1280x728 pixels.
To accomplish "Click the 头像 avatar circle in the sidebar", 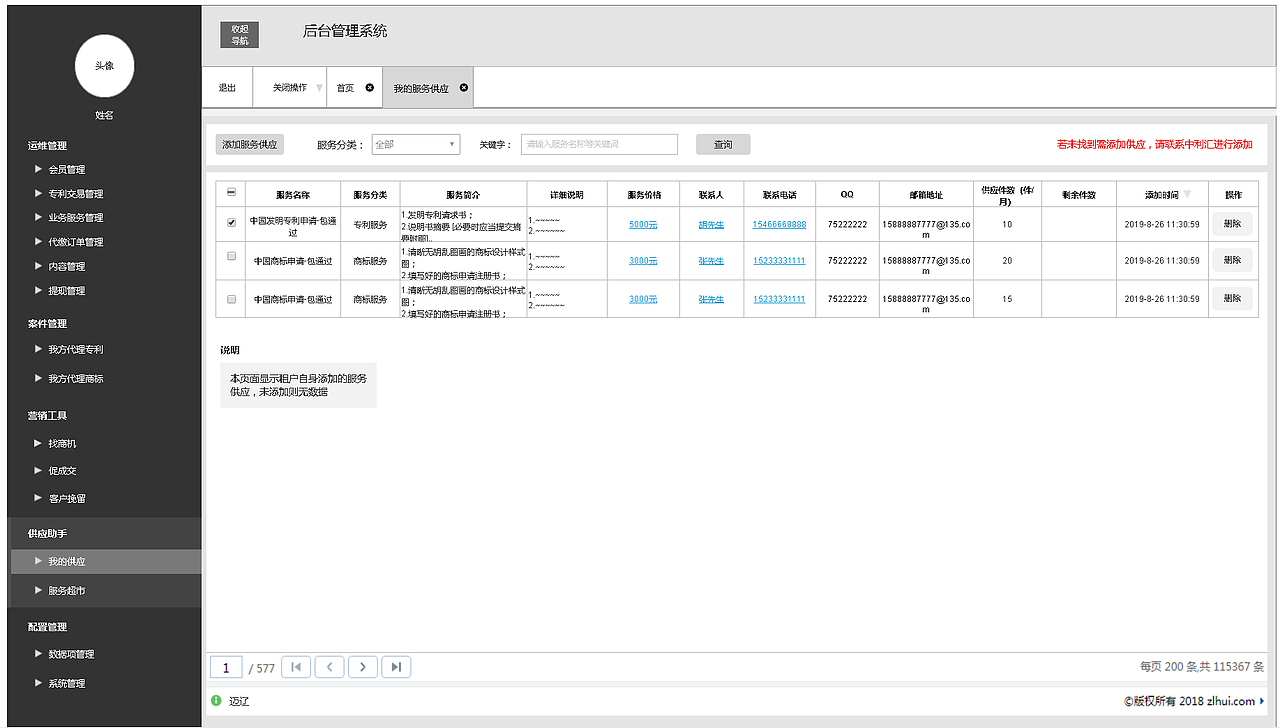I will point(104,66).
